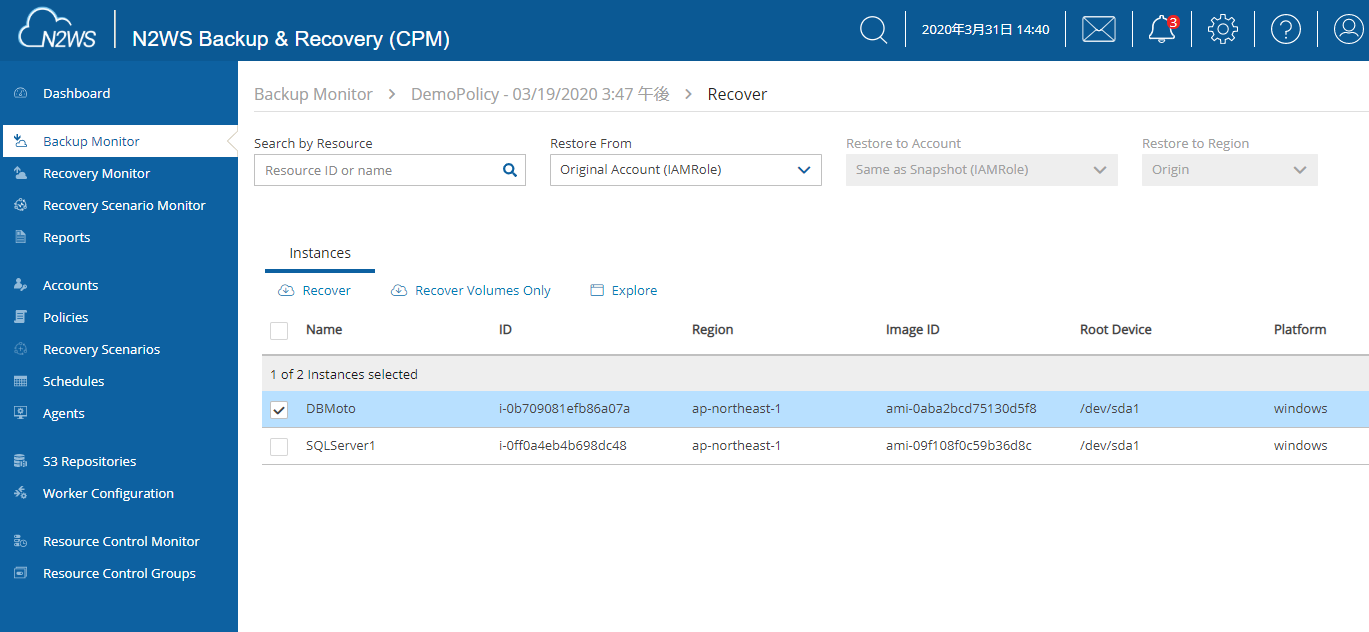
Task: Switch to the Instances tab
Action: pyautogui.click(x=320, y=253)
